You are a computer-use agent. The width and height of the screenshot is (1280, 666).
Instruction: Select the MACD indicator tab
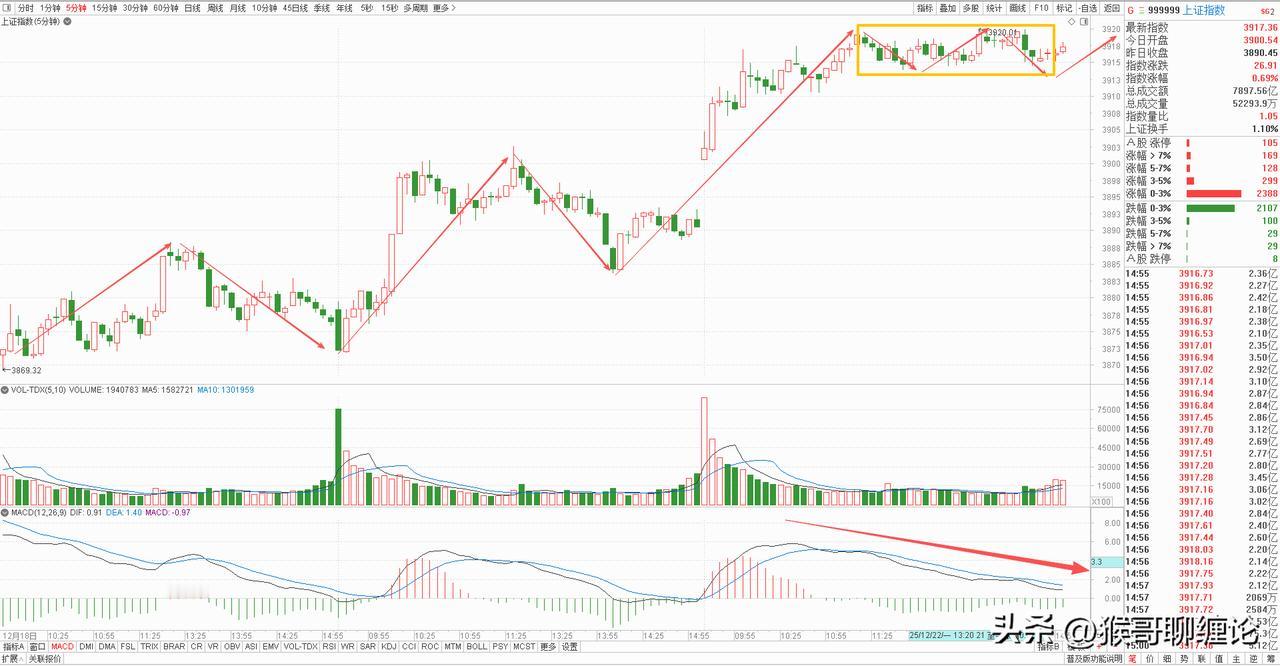62,646
